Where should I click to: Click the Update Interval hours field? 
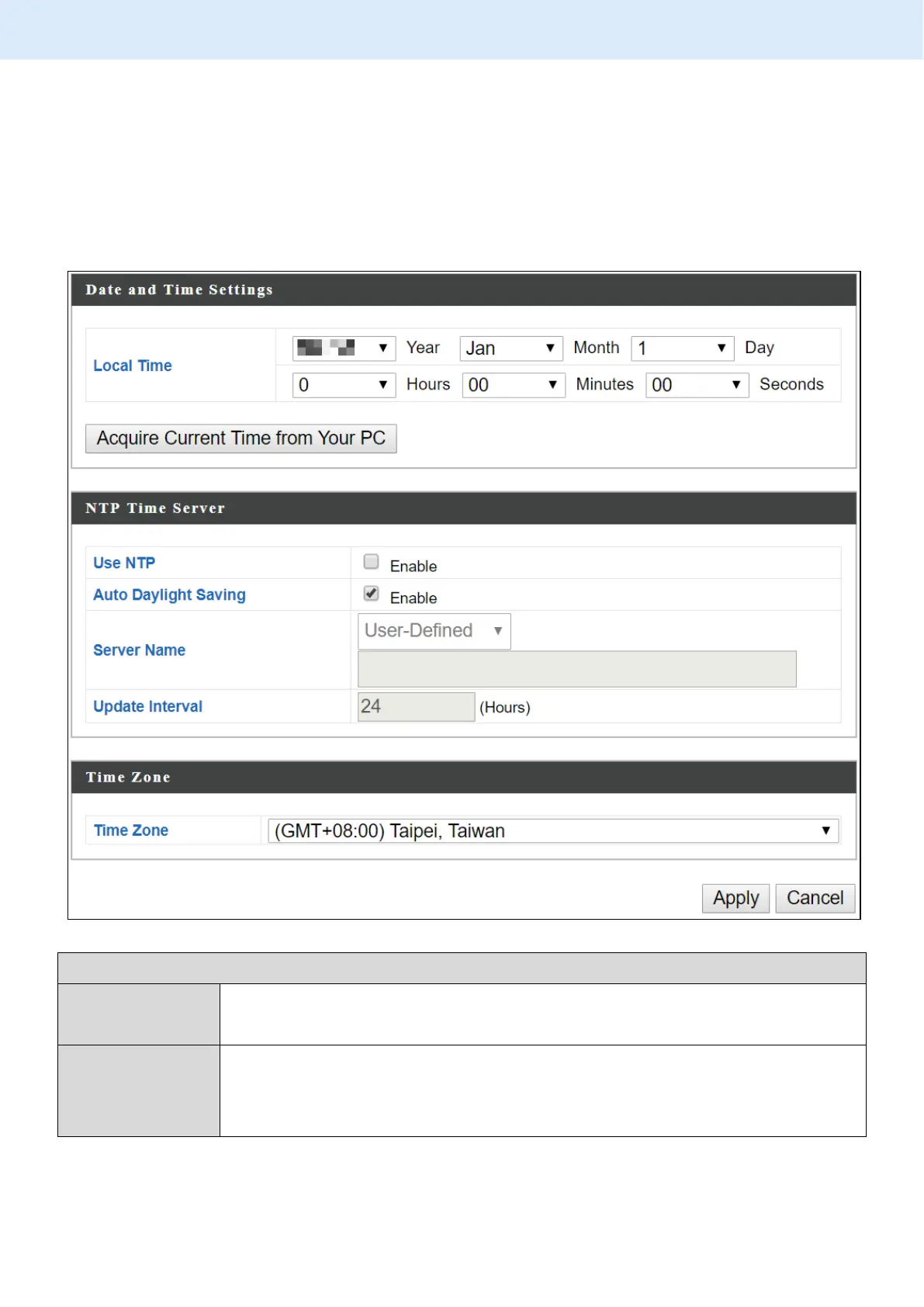(416, 706)
